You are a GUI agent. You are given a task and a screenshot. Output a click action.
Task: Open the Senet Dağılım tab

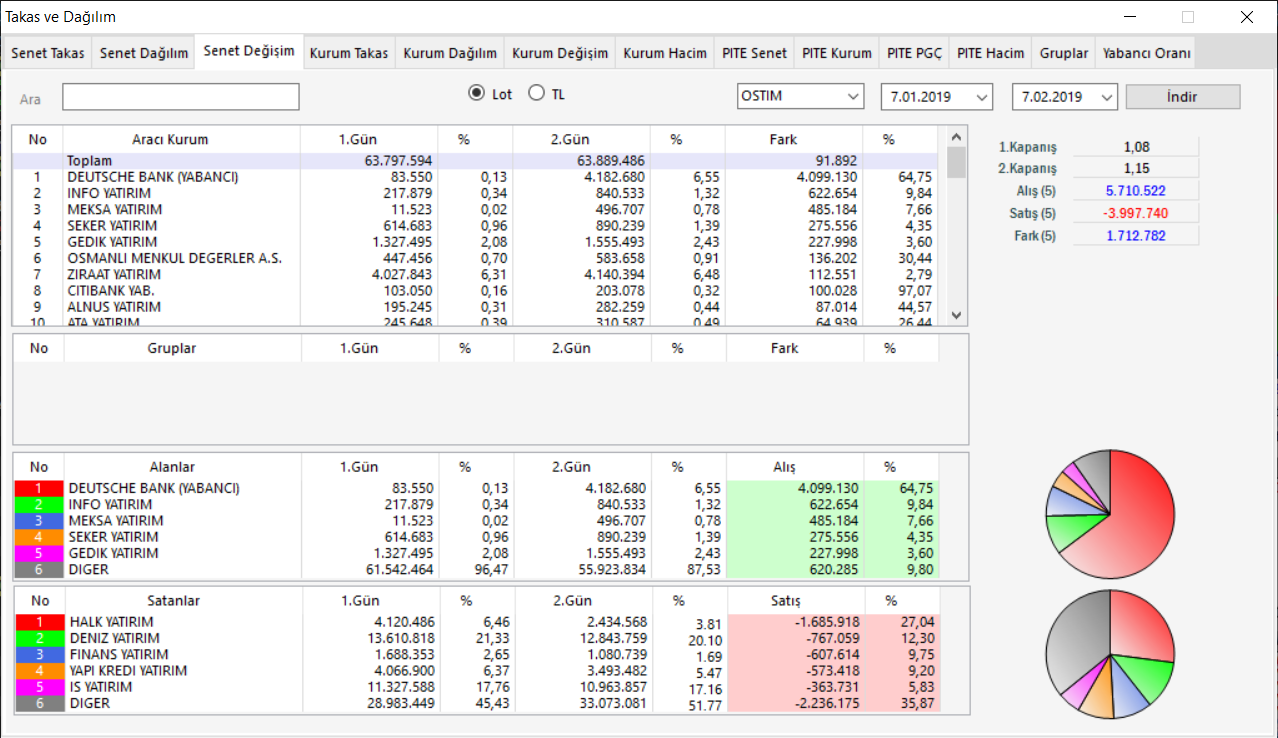tap(144, 53)
